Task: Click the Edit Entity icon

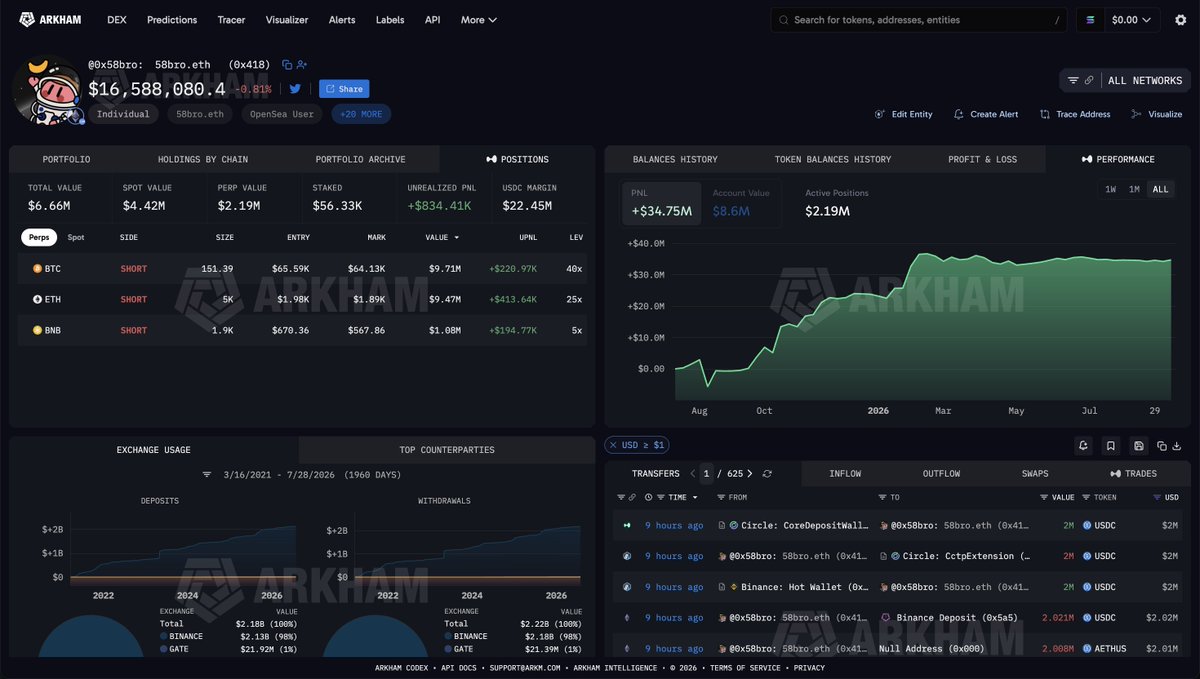Action: point(880,114)
